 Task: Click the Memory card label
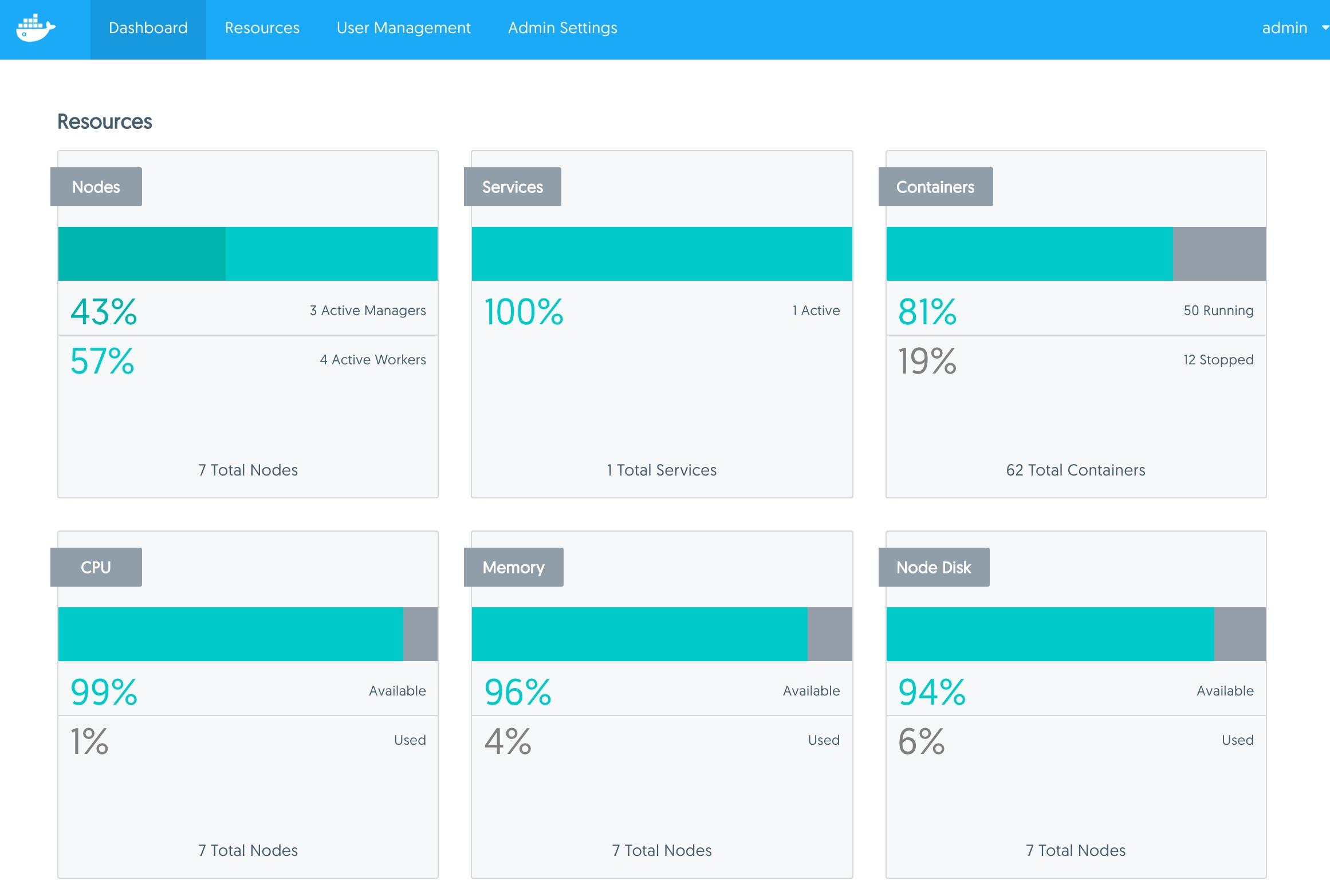(514, 567)
